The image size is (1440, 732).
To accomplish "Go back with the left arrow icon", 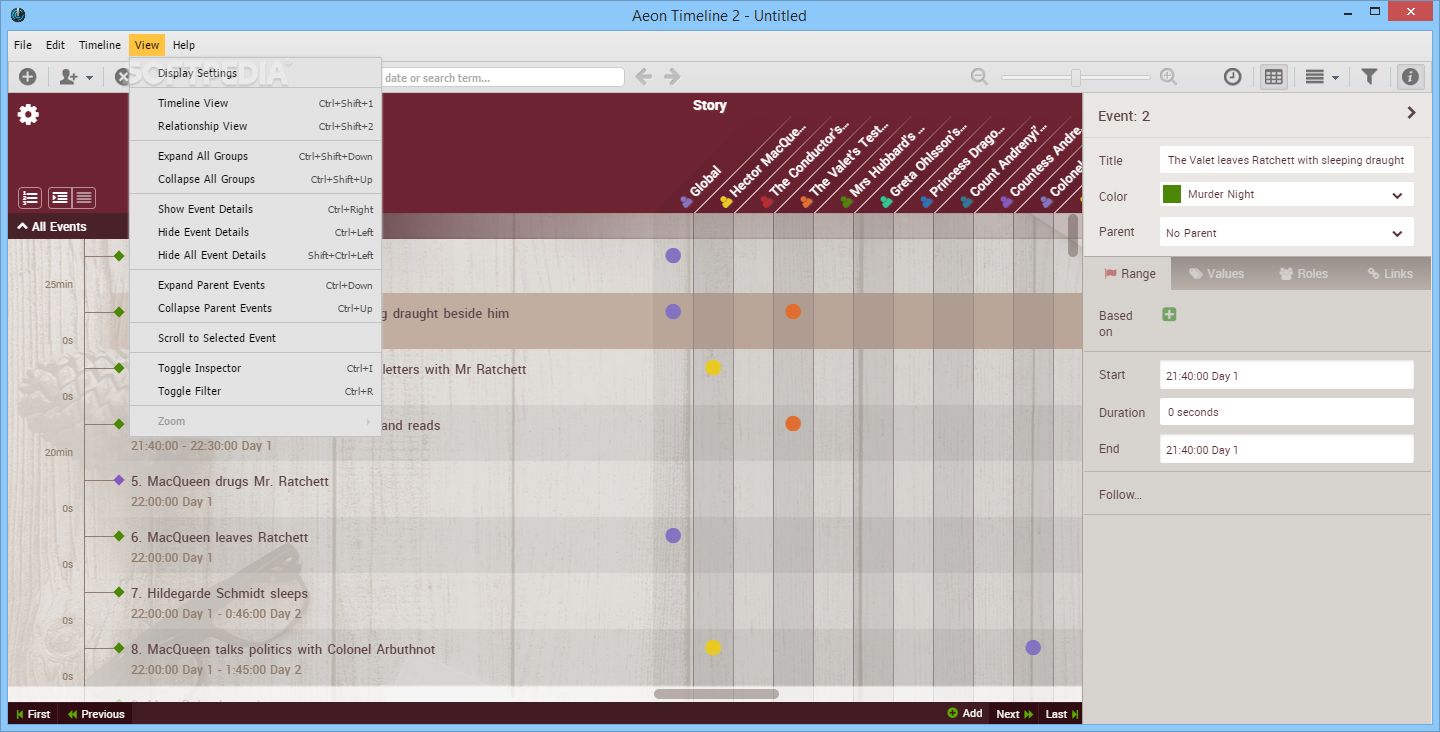I will (644, 77).
